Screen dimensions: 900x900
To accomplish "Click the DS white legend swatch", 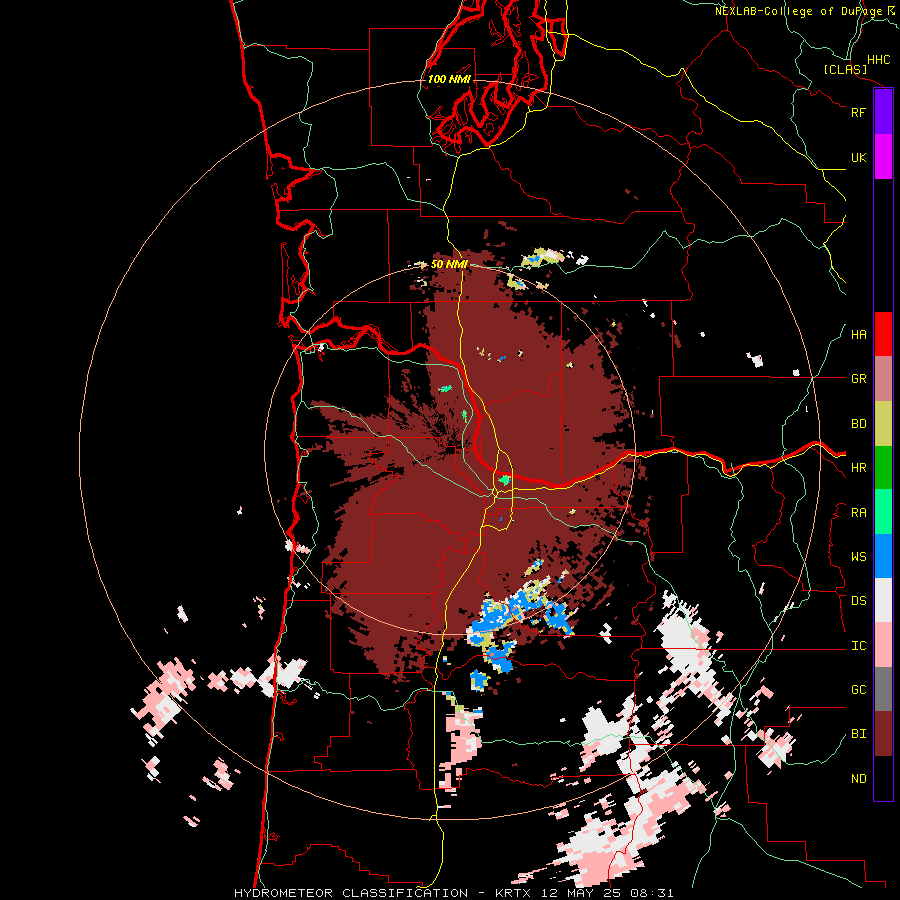I will (883, 600).
